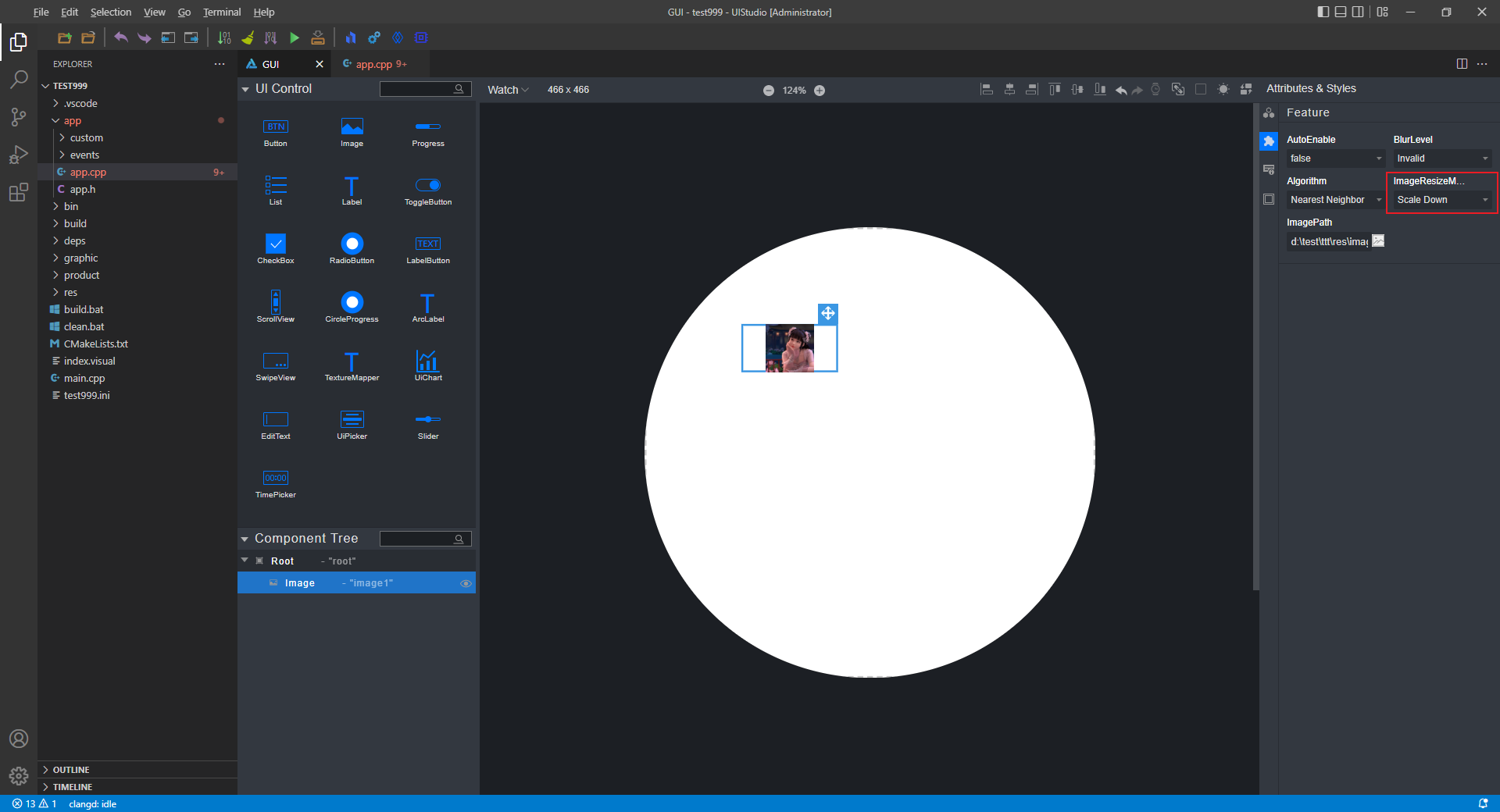The height and width of the screenshot is (812, 1500).
Task: Select the ToggleButton control
Action: (427, 186)
